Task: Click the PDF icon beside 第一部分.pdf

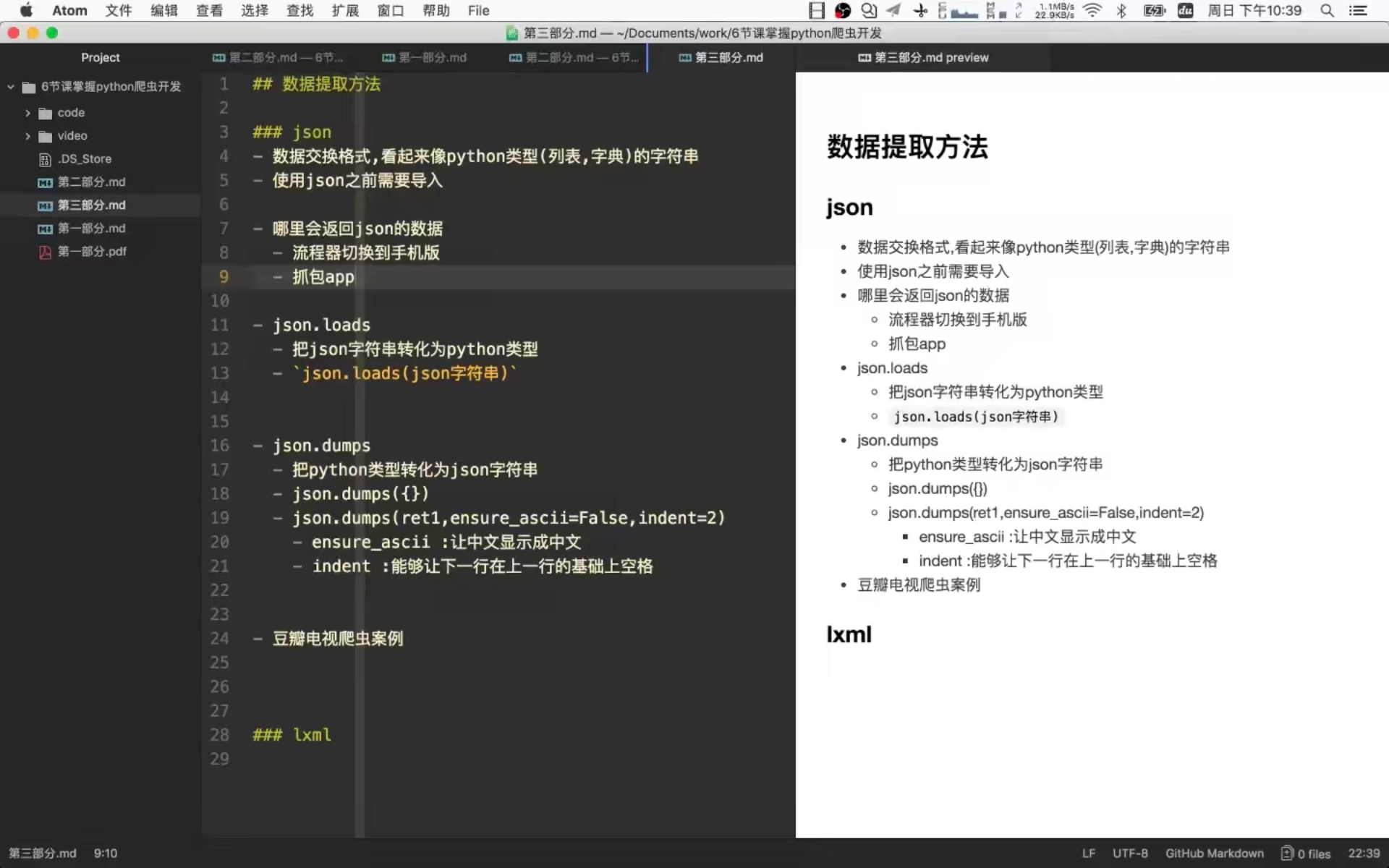Action: point(44,252)
